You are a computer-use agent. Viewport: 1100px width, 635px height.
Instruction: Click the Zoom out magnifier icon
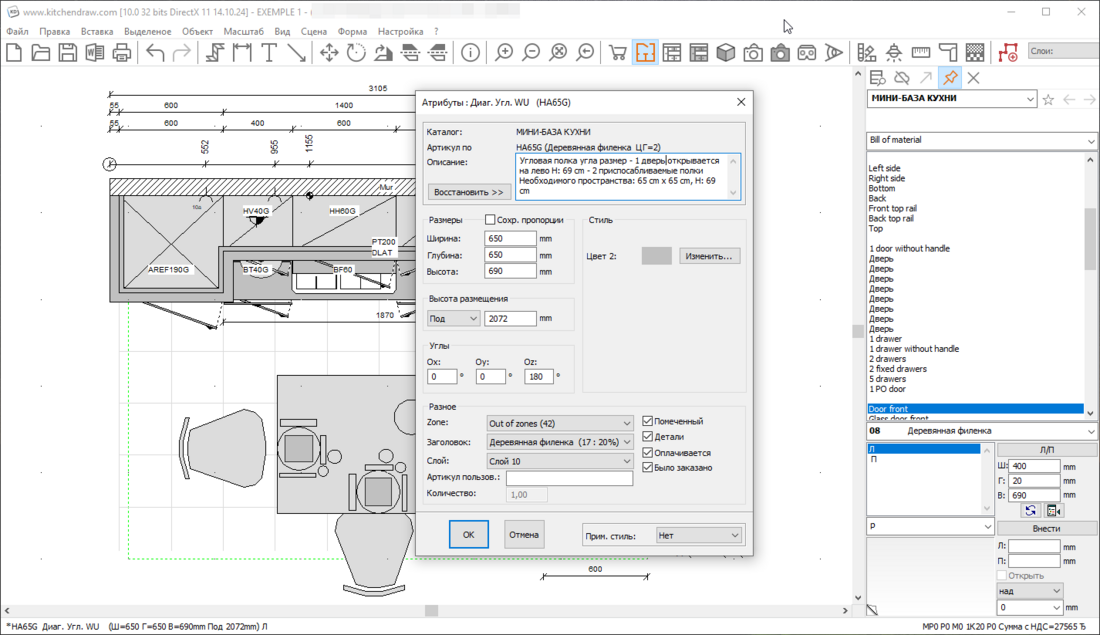point(531,53)
